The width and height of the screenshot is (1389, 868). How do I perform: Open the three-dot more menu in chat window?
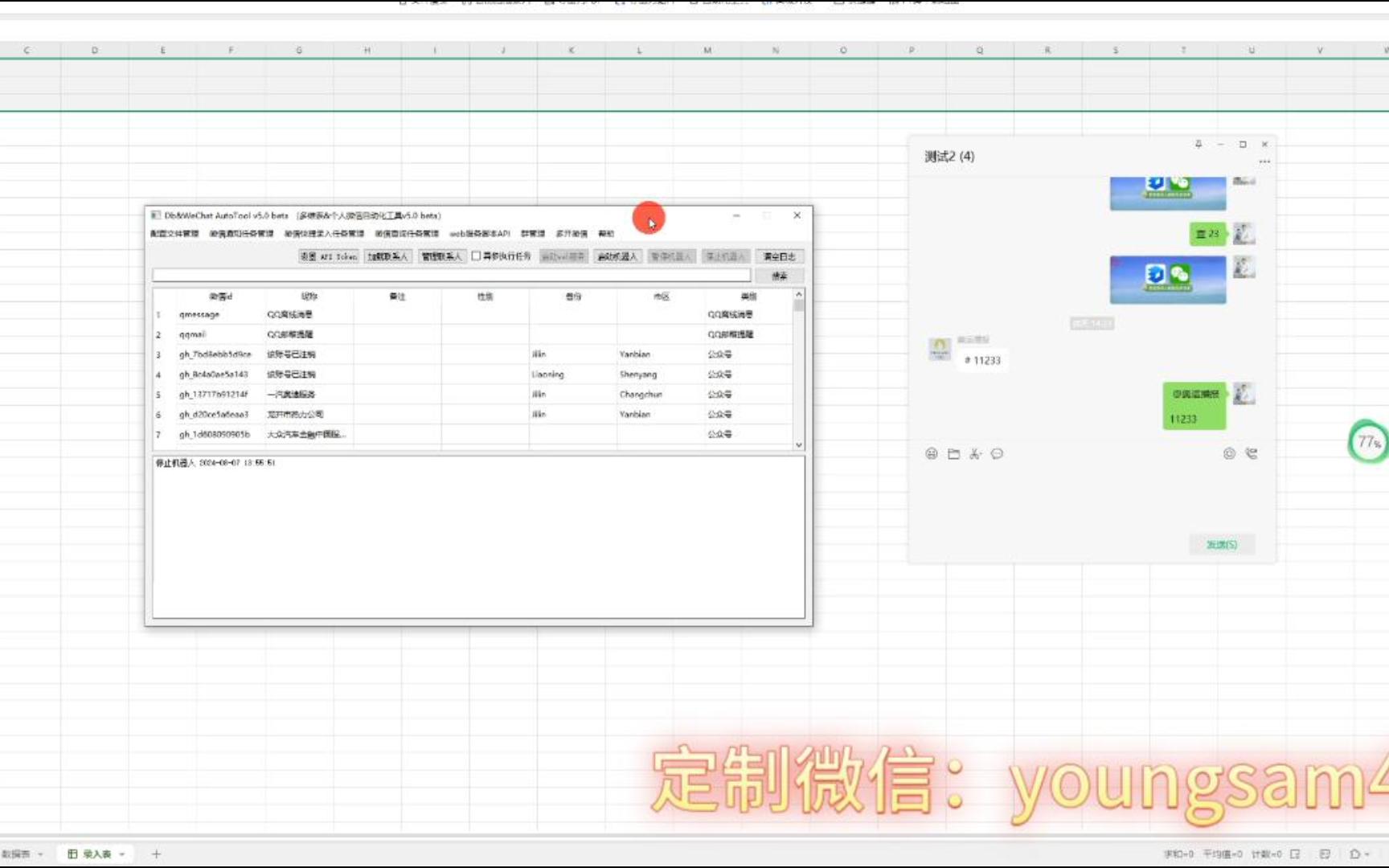click(x=1264, y=162)
